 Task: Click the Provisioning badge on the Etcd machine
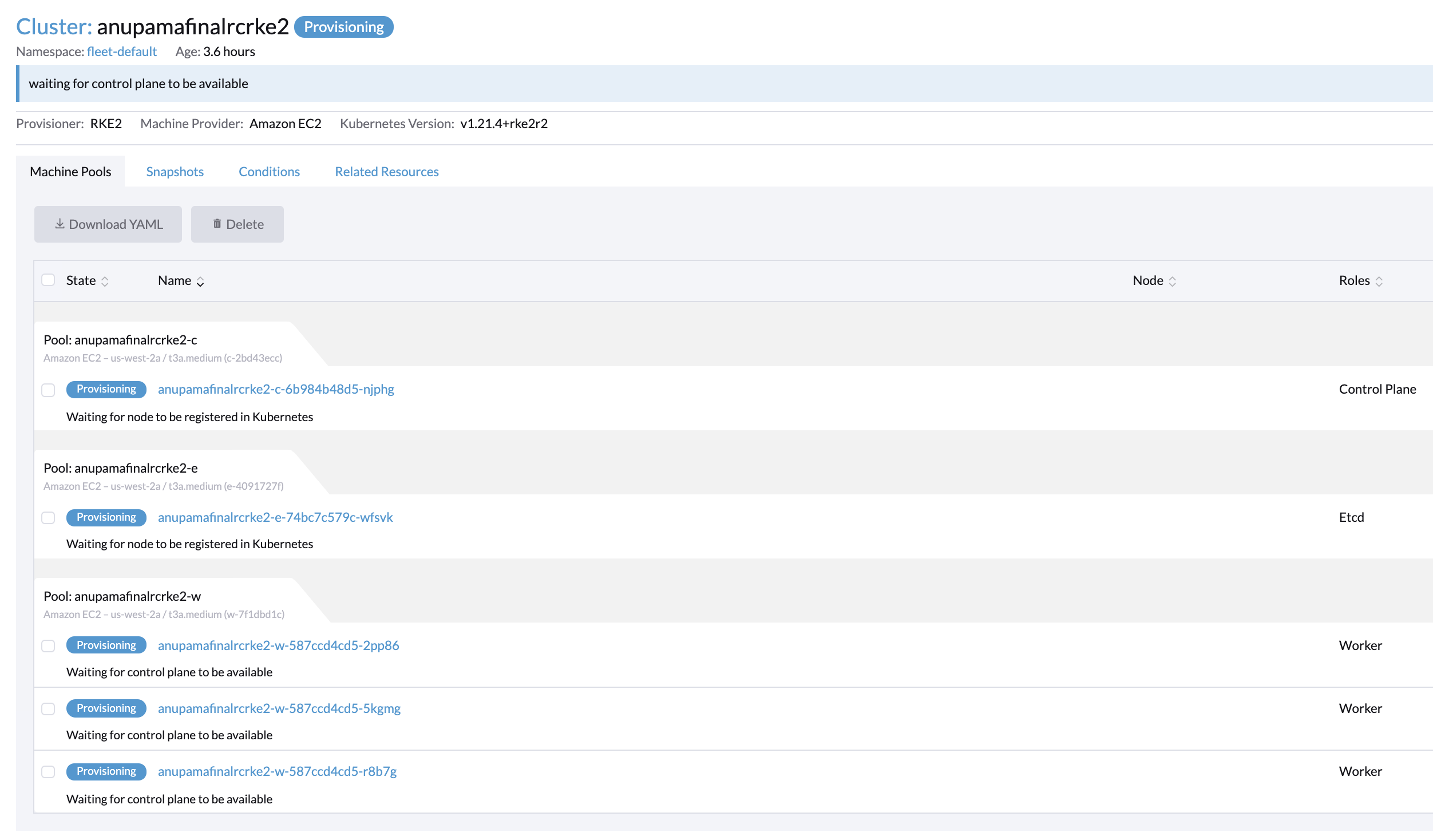pos(105,517)
